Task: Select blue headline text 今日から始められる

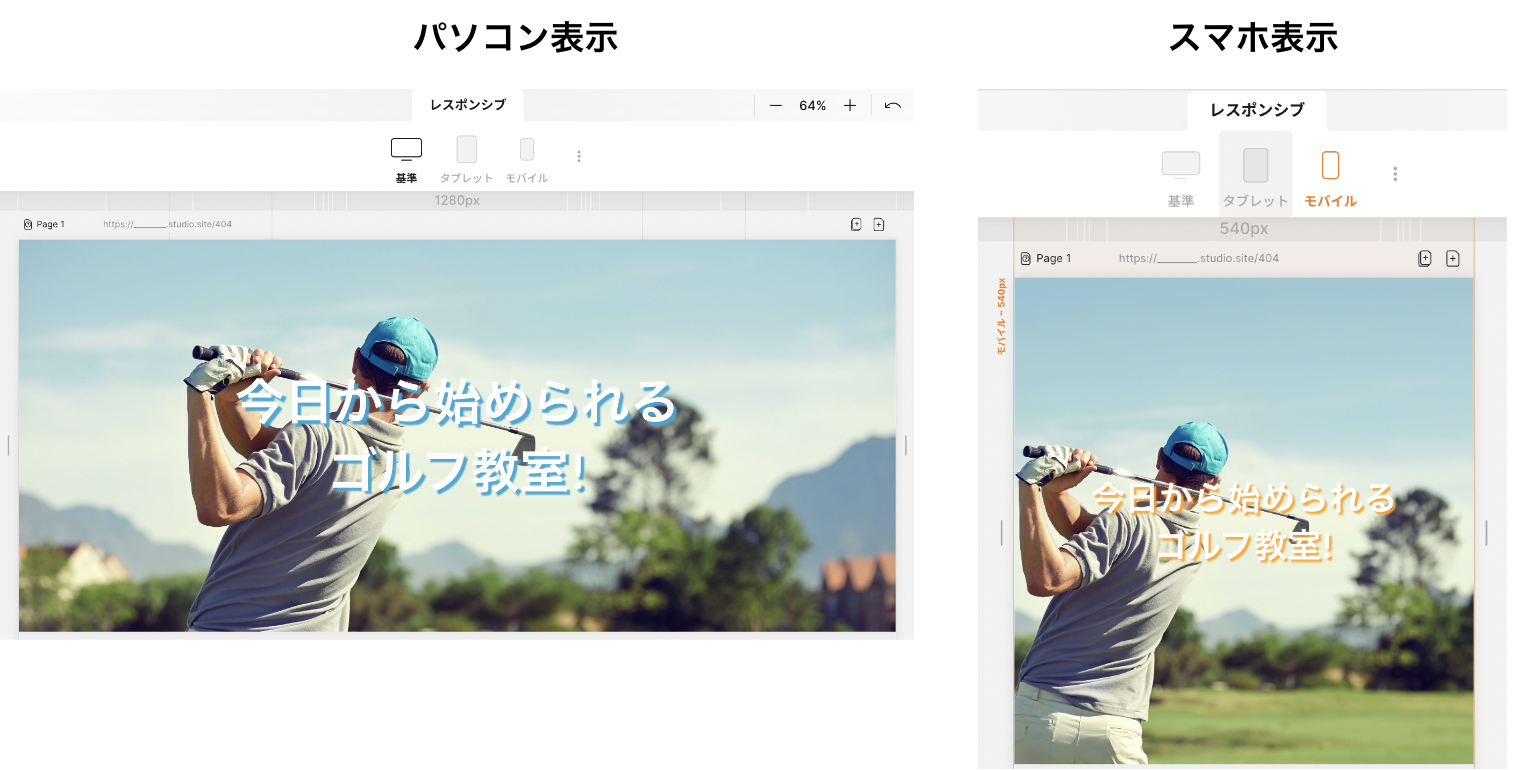Action: [458, 403]
